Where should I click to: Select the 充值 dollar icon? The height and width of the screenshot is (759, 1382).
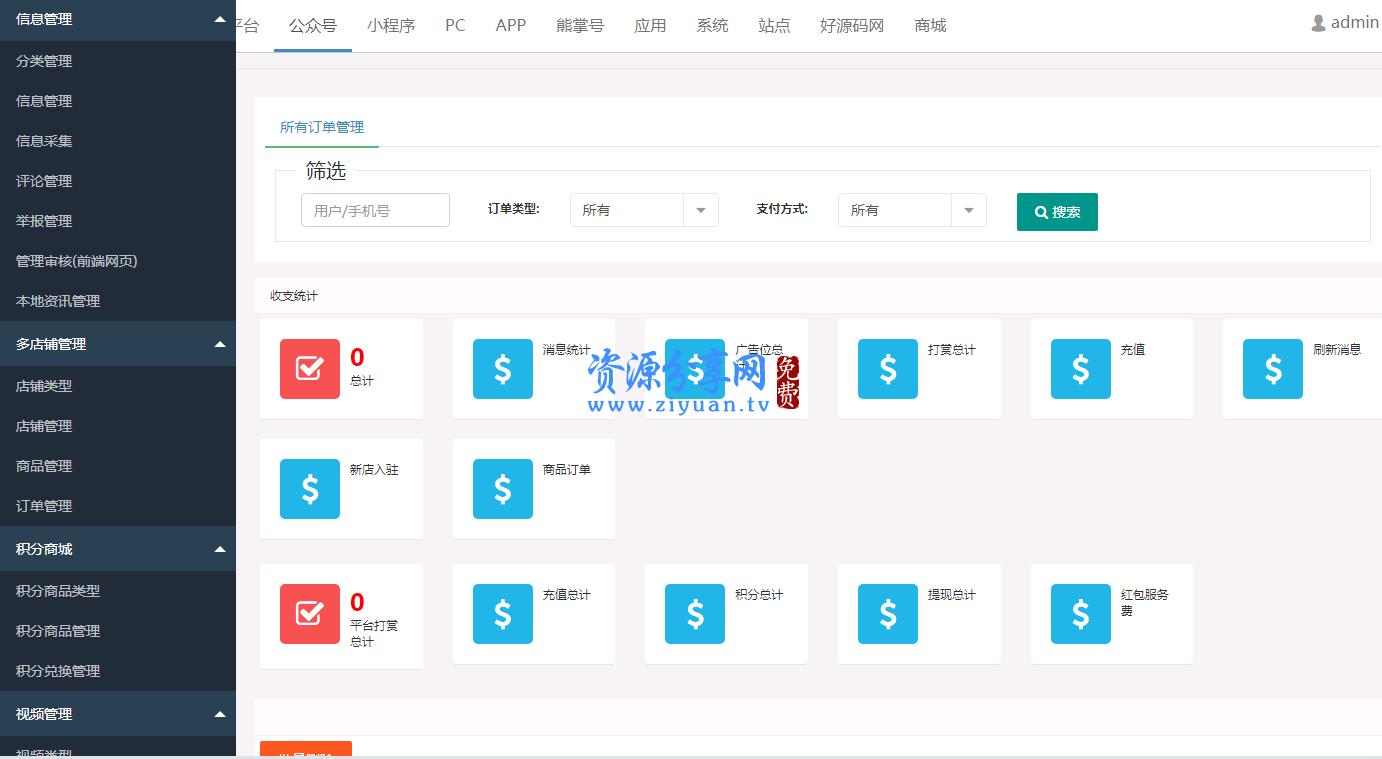[1081, 369]
